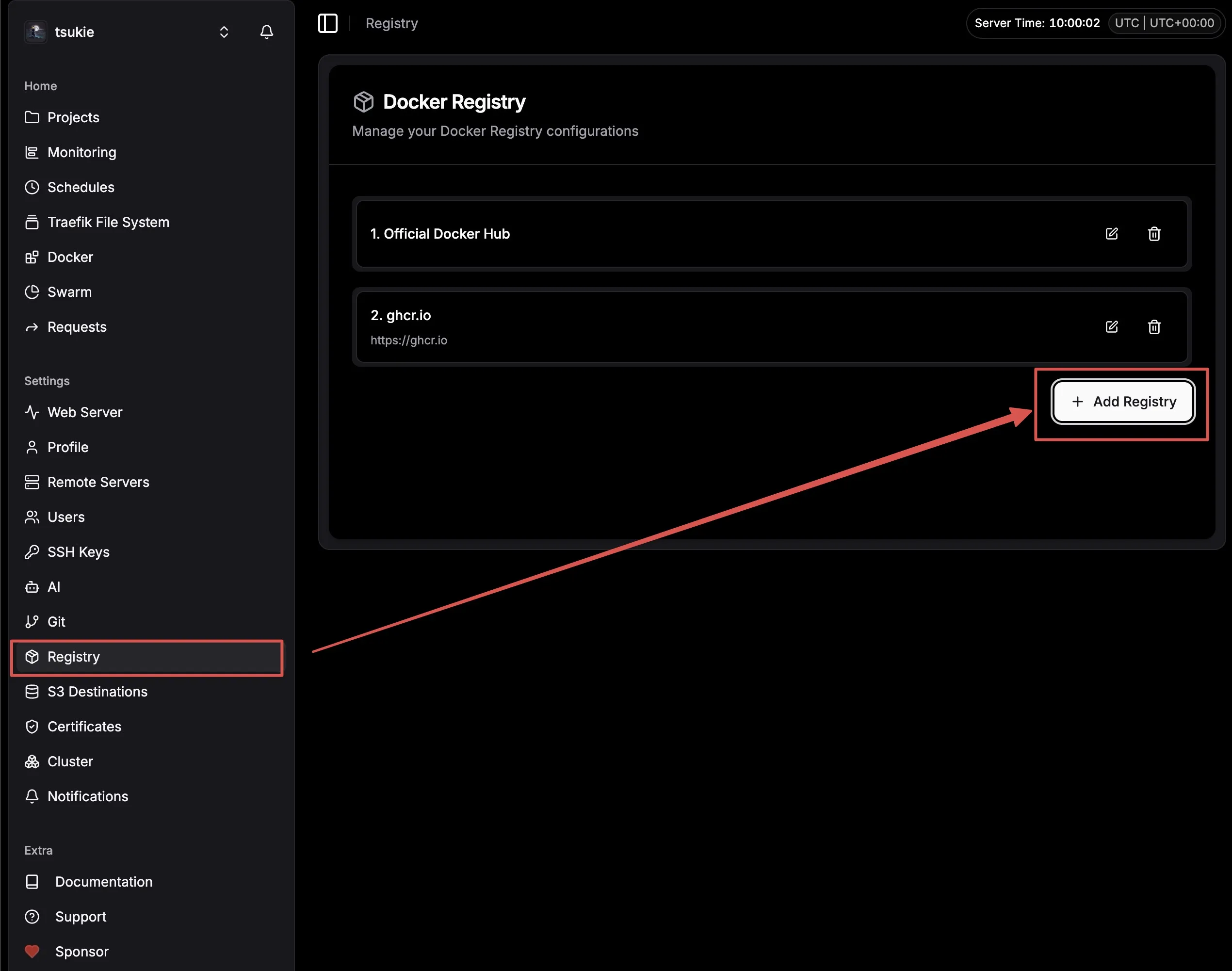Open the Documentation link

point(103,882)
